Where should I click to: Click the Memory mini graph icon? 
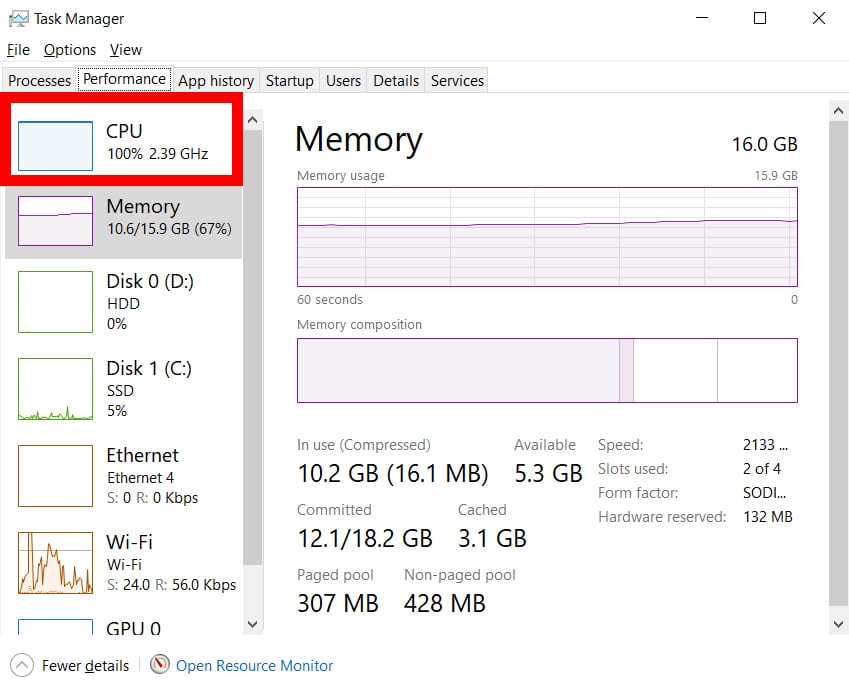[x=56, y=220]
